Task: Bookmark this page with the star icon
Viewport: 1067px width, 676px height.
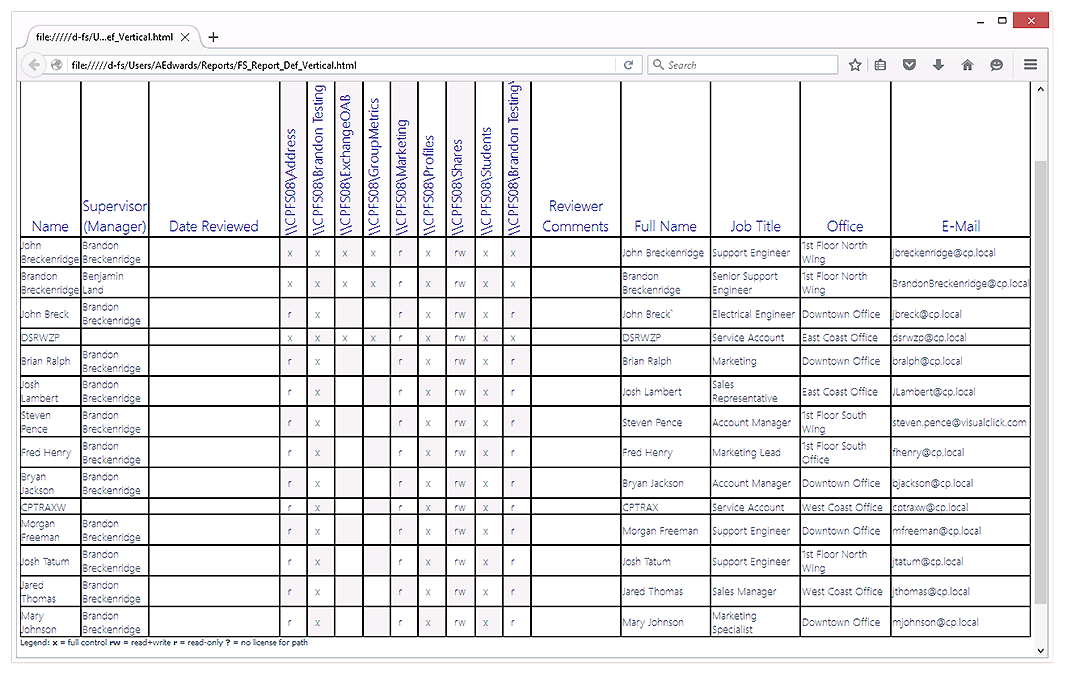Action: click(x=855, y=65)
